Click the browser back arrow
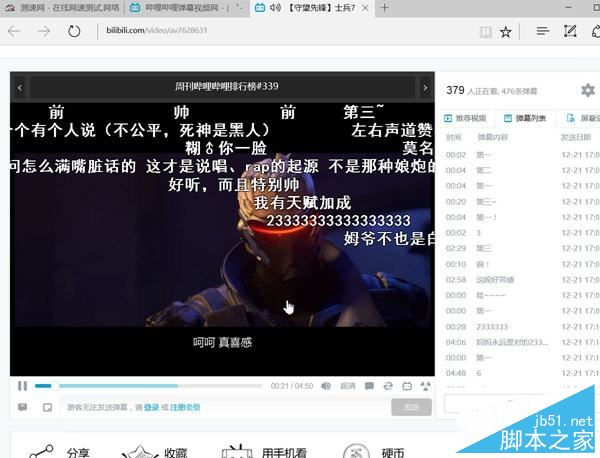The height and width of the screenshot is (458, 600). pos(14,31)
